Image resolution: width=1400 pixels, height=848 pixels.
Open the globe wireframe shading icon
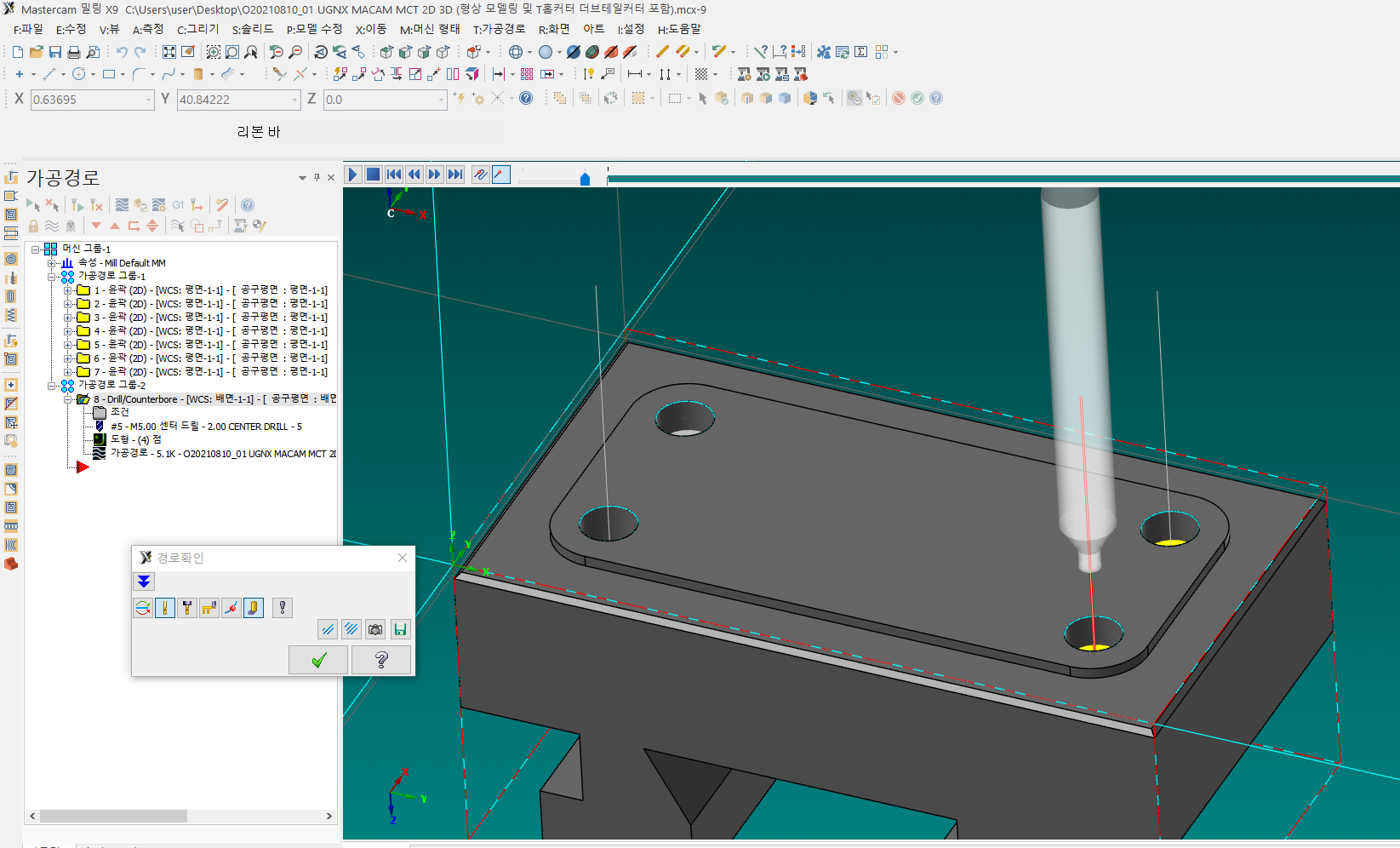516,52
